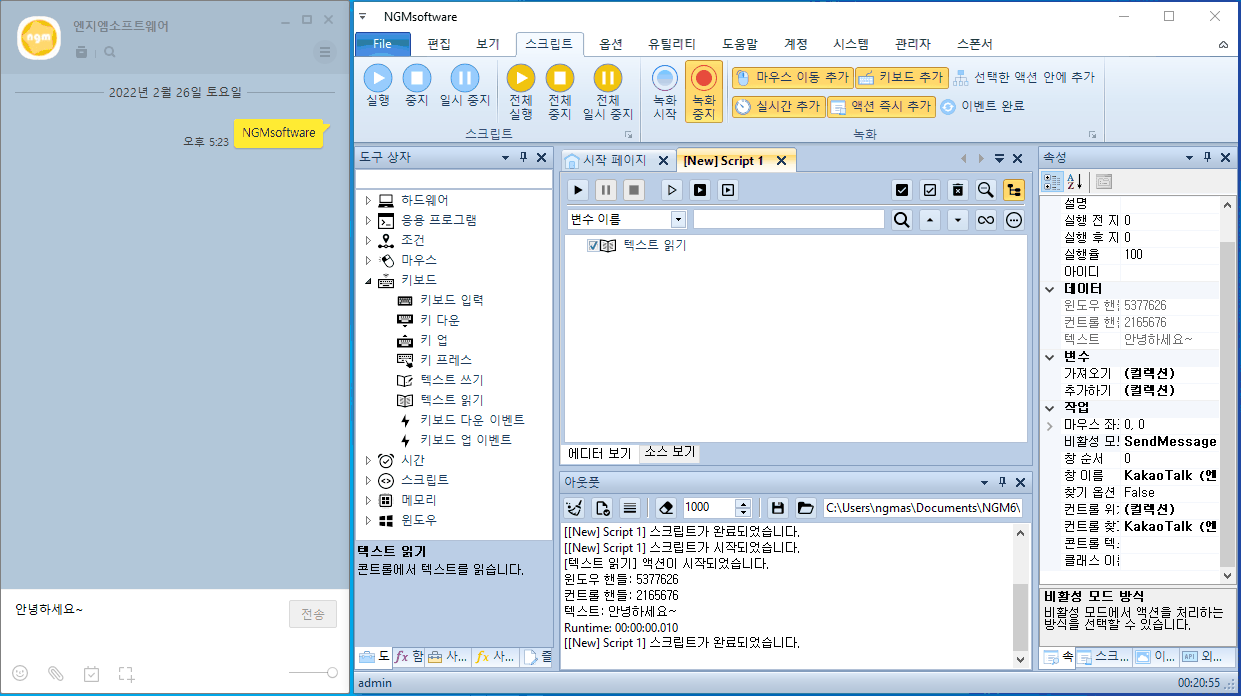Click the 중지 (Stop) ribbon button
1241x696 pixels.
[x=417, y=85]
